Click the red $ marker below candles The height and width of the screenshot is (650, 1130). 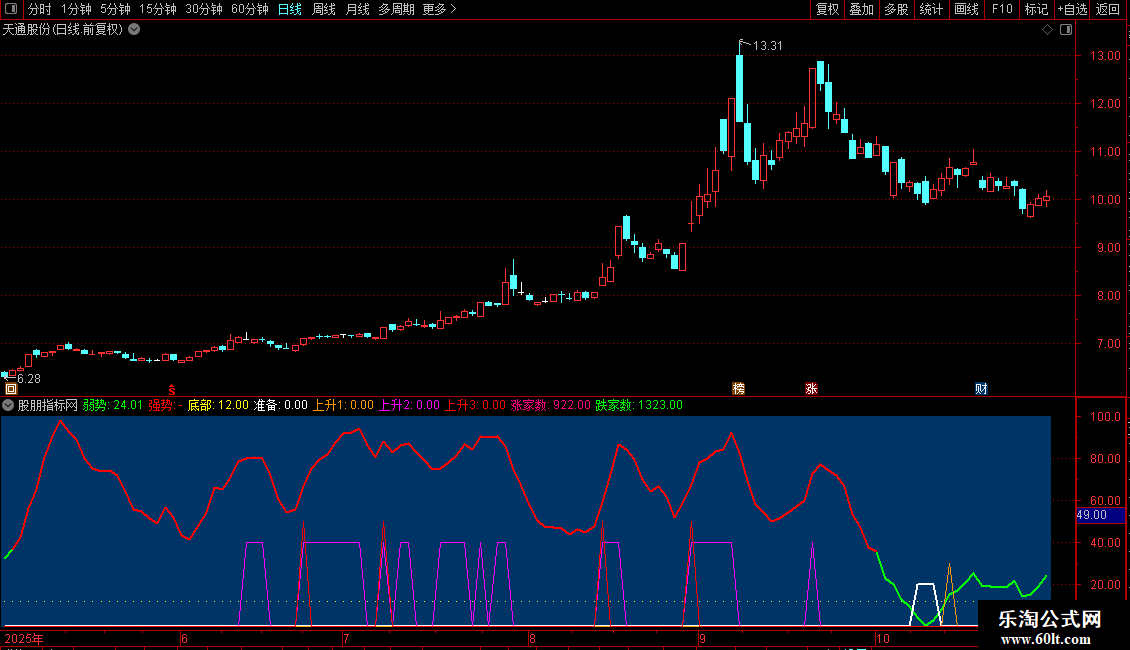pyautogui.click(x=171, y=389)
